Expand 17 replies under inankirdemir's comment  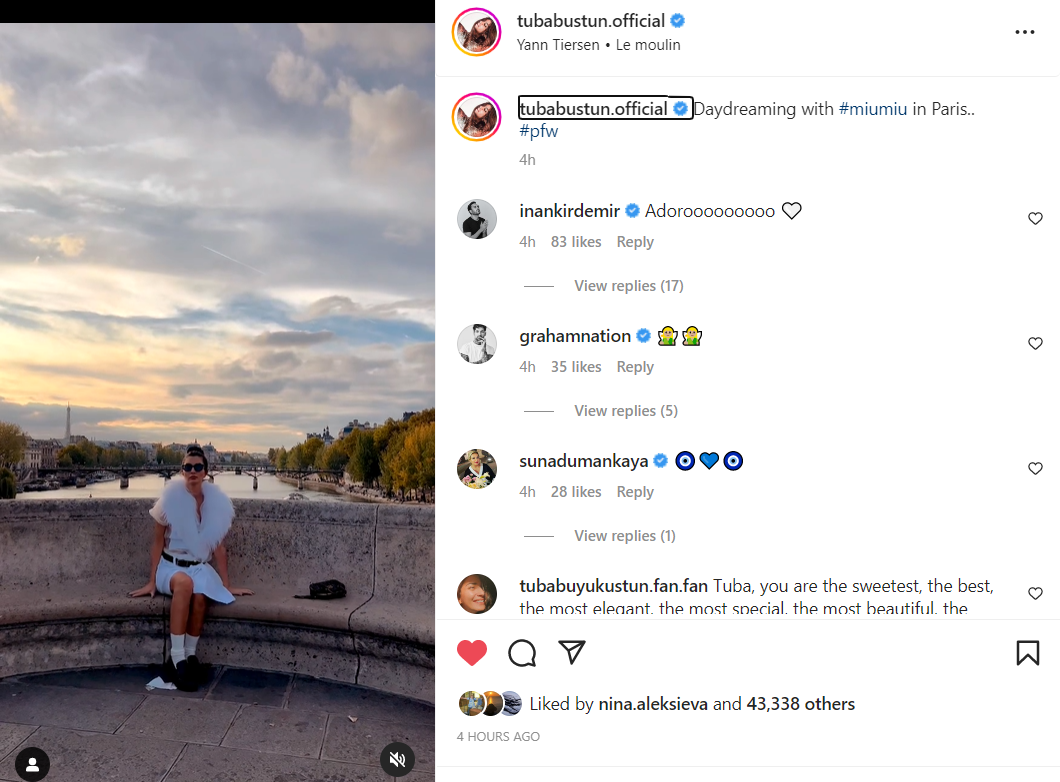point(628,286)
